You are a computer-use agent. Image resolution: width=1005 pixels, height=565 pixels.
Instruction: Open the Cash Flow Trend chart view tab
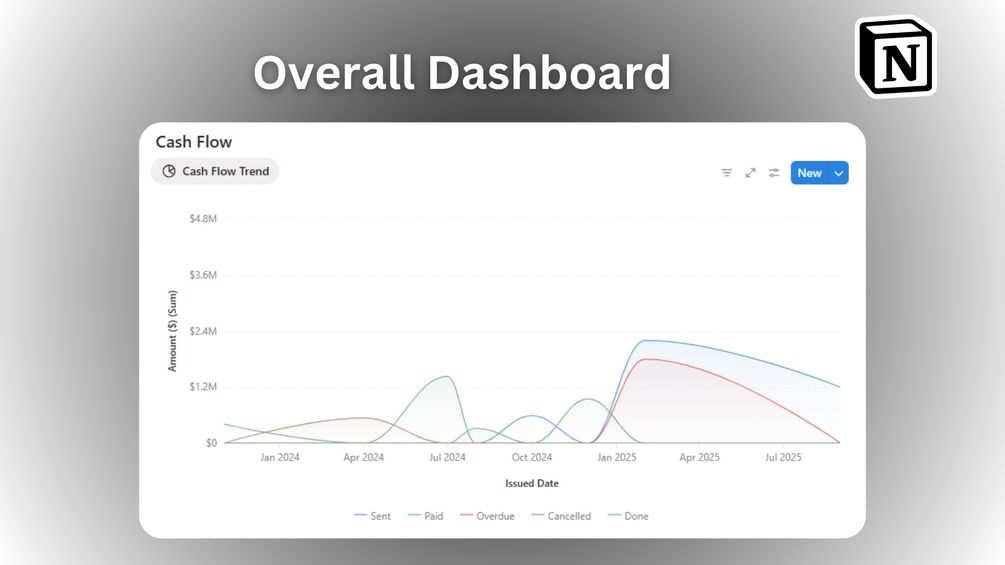[215, 171]
